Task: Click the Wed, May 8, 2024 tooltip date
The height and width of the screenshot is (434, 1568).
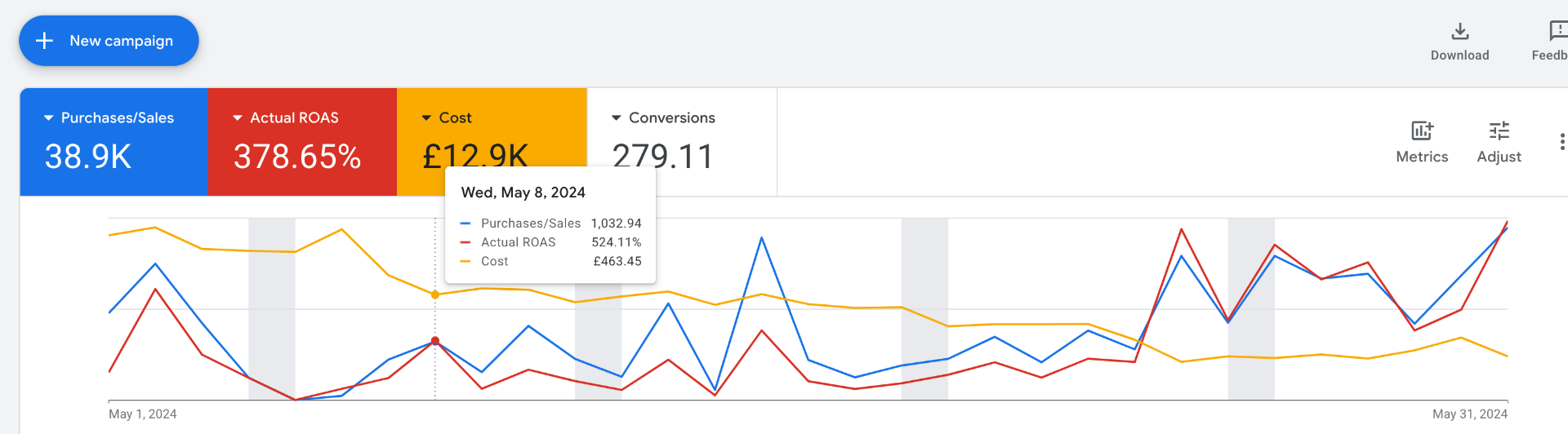Action: tap(523, 193)
